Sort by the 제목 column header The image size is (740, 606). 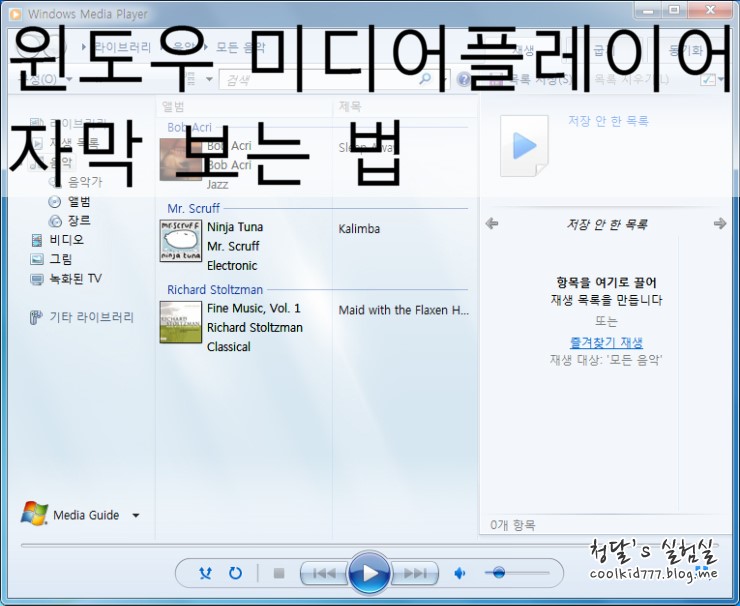[350, 107]
